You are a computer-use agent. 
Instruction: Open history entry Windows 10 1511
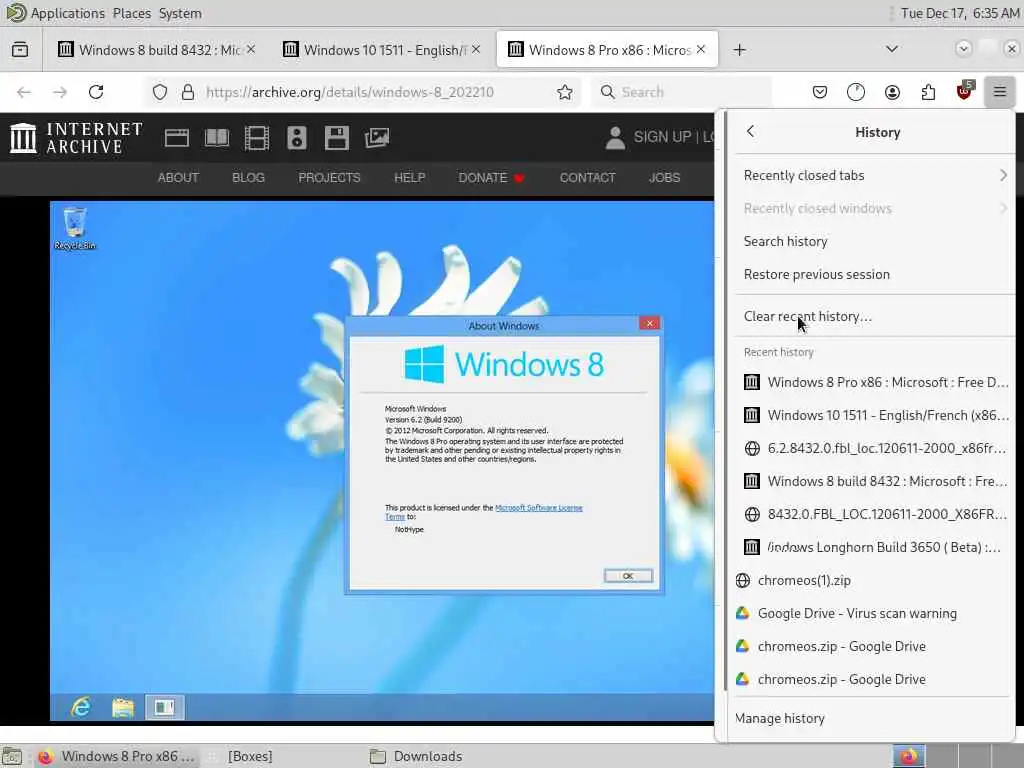(875, 415)
